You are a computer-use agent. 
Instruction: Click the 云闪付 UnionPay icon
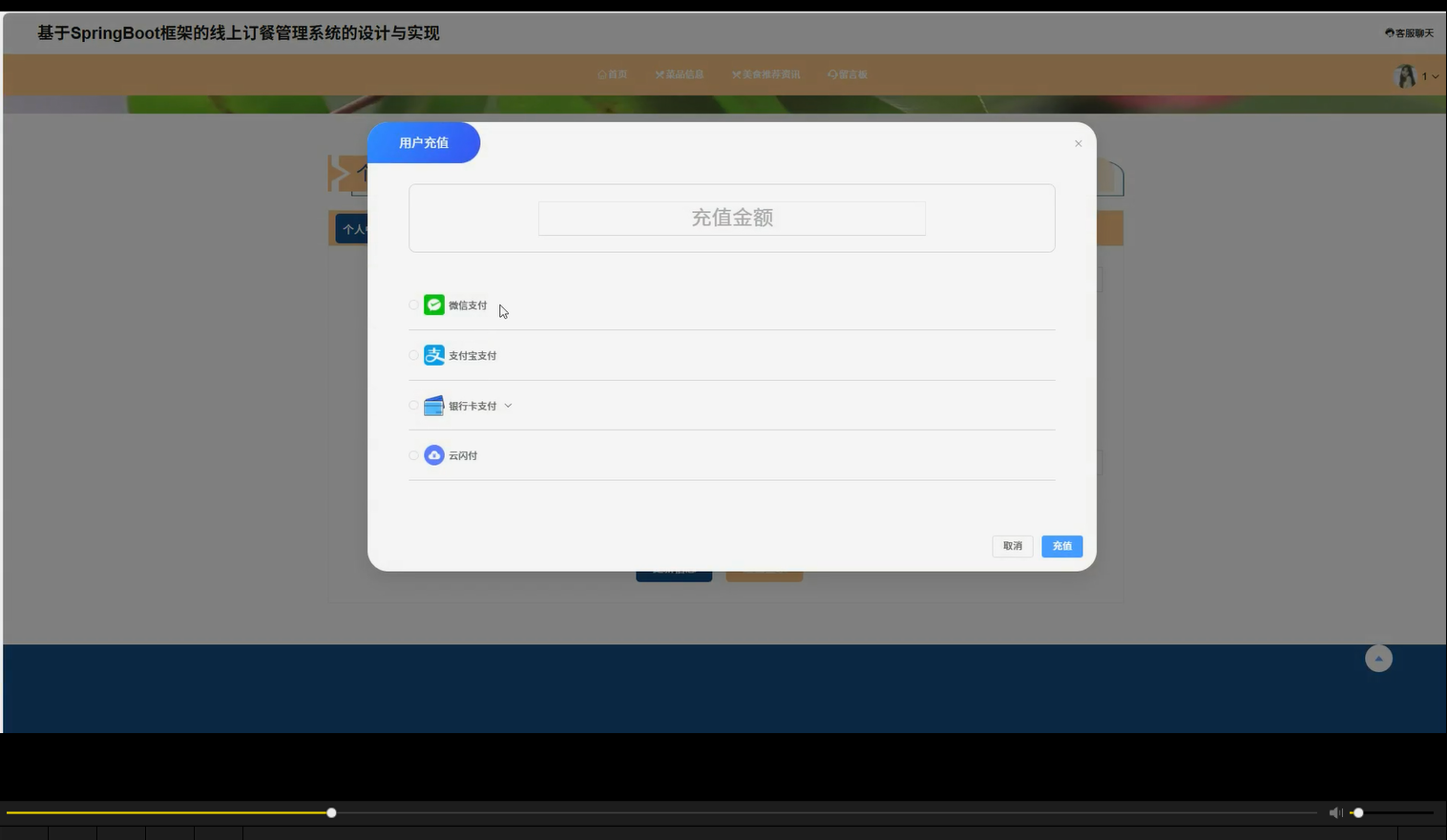pos(433,455)
